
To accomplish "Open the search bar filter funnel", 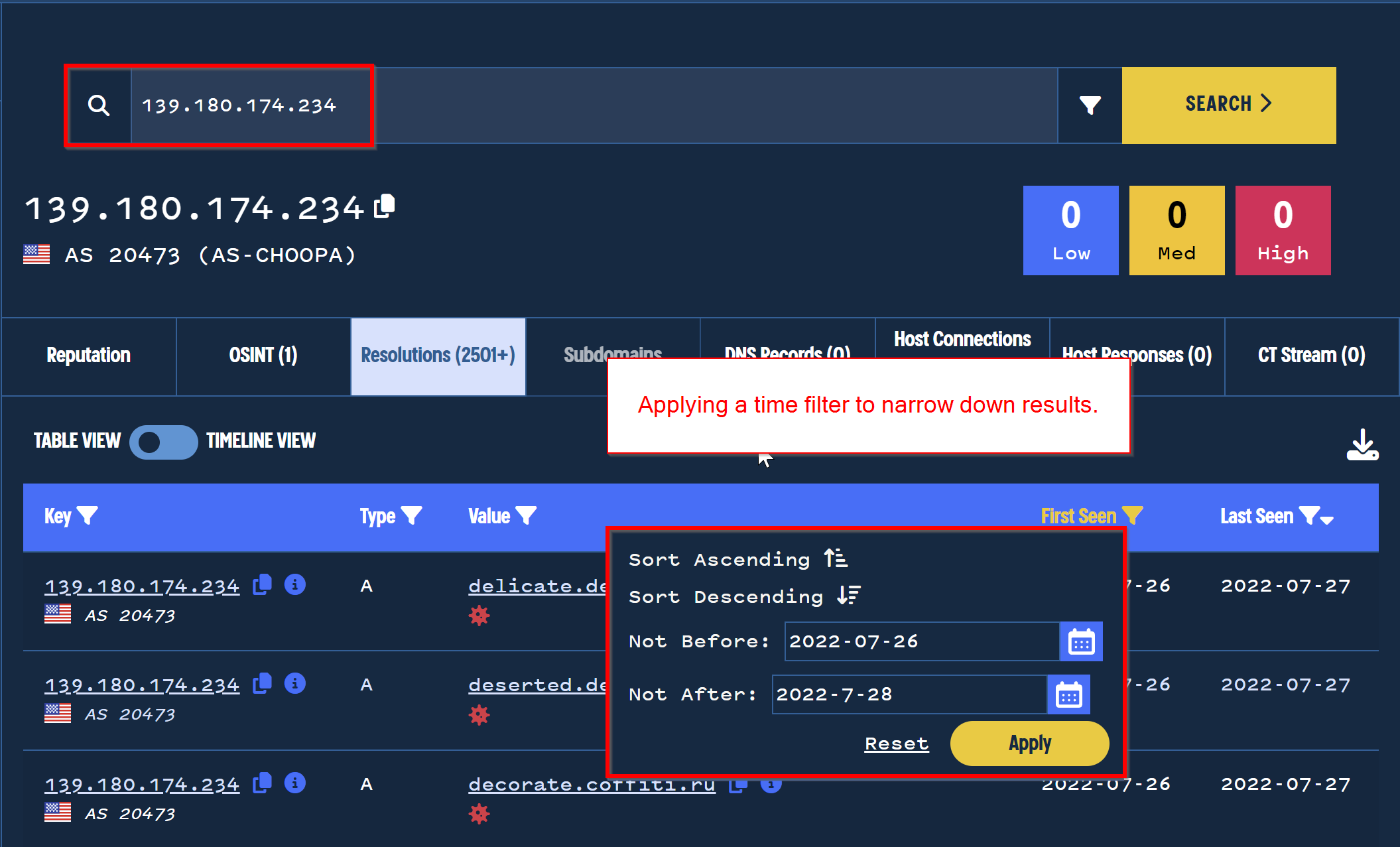I will (x=1090, y=105).
